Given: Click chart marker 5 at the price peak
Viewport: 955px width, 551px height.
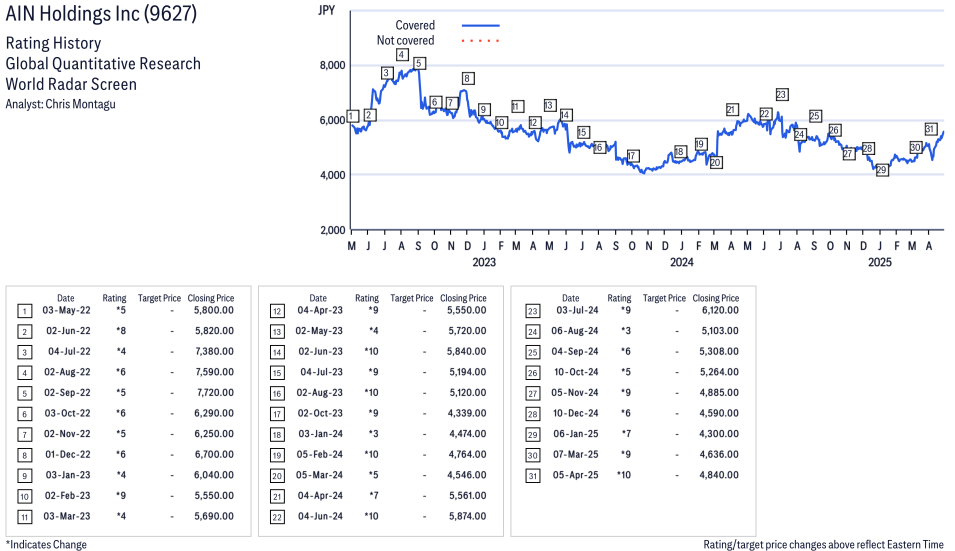Looking at the screenshot, I should (x=418, y=63).
